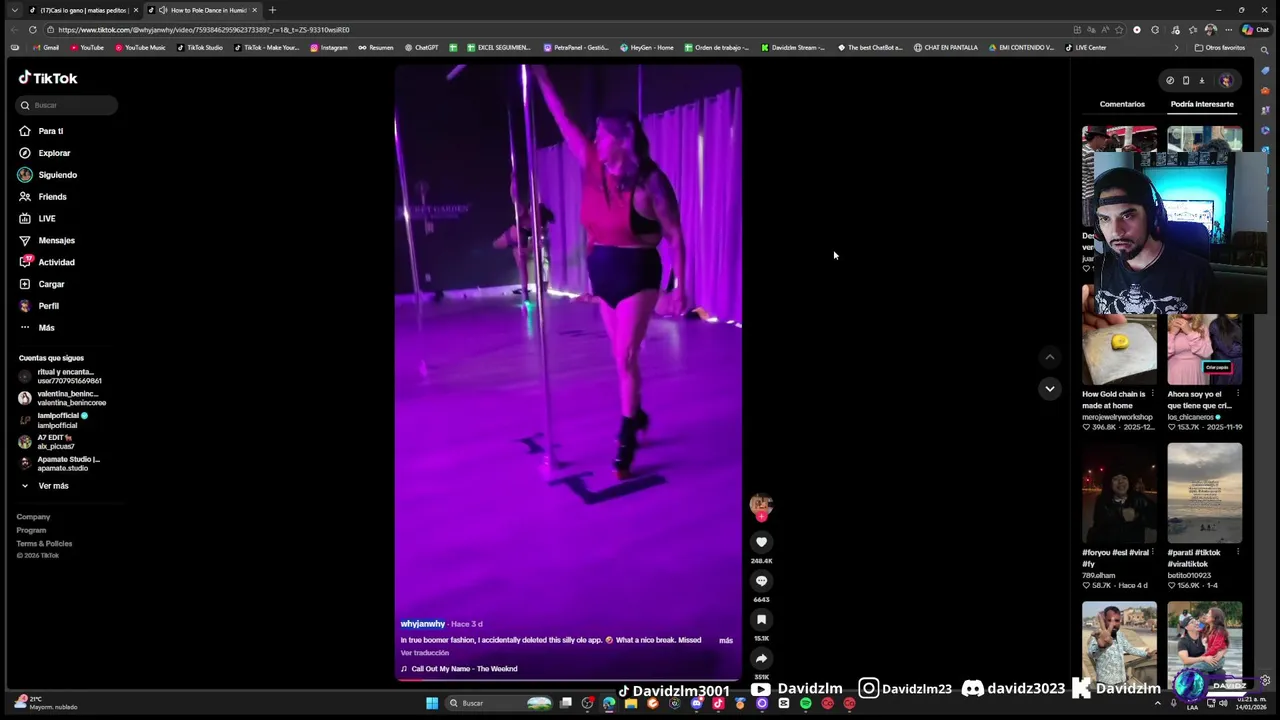This screenshot has height=720, width=1280.
Task: Go to previous video arrow
Action: [1049, 357]
